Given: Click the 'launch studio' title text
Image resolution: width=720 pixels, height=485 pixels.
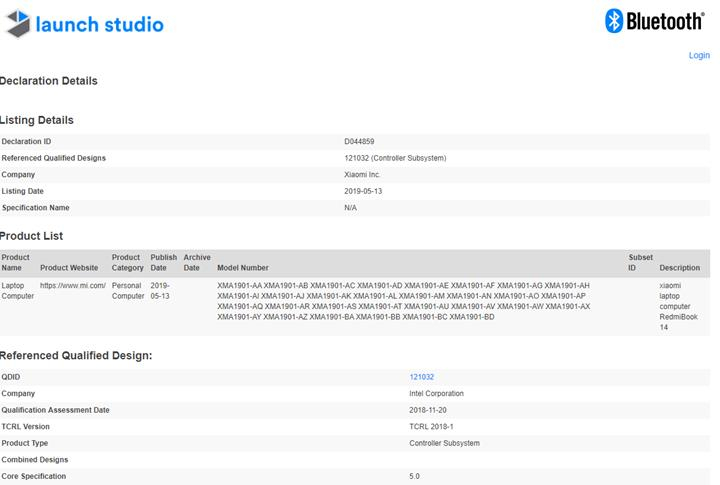Looking at the screenshot, I should click(99, 24).
